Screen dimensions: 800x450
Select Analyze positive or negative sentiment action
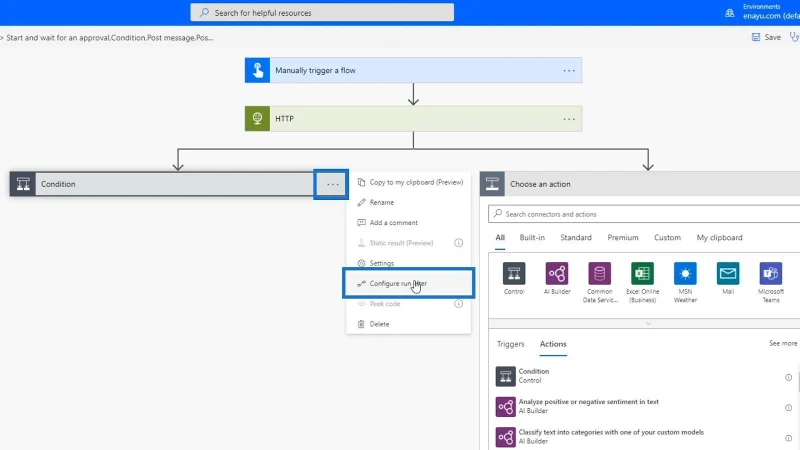(644, 407)
